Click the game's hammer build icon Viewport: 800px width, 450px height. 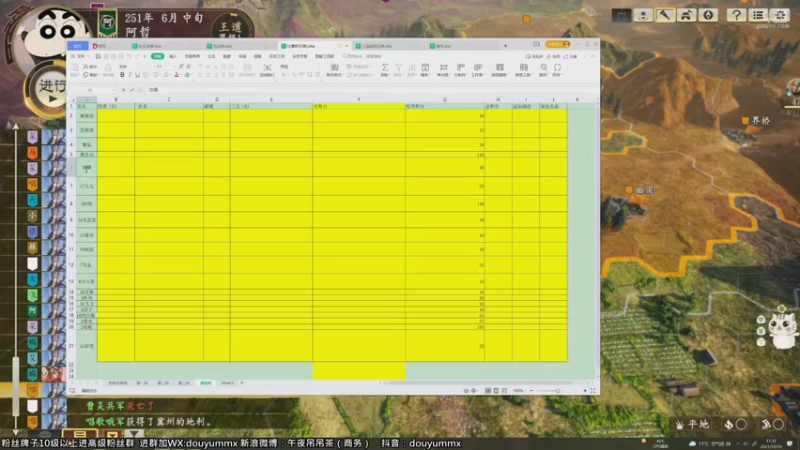[665, 15]
